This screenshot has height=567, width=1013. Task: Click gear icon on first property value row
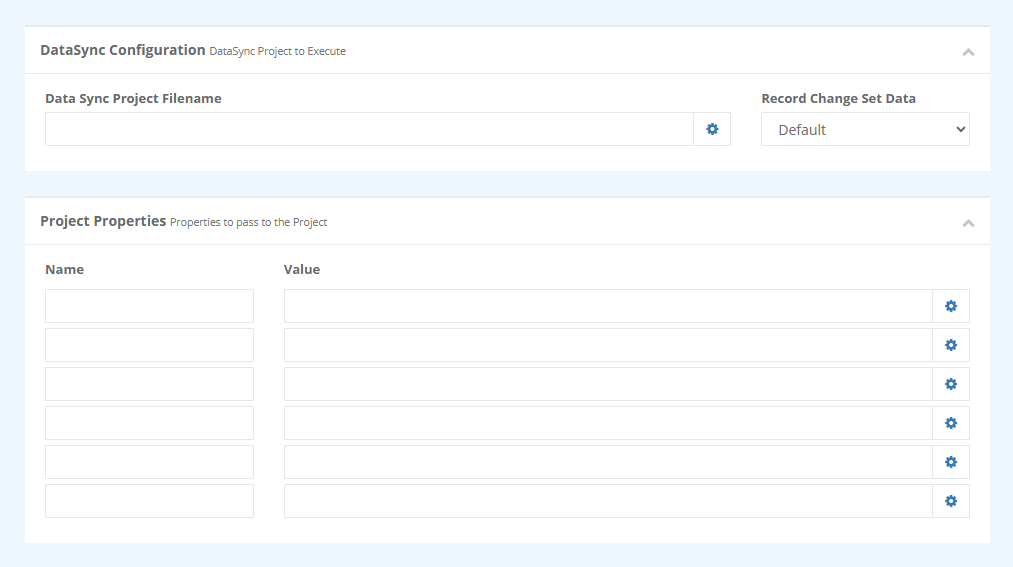tap(951, 306)
